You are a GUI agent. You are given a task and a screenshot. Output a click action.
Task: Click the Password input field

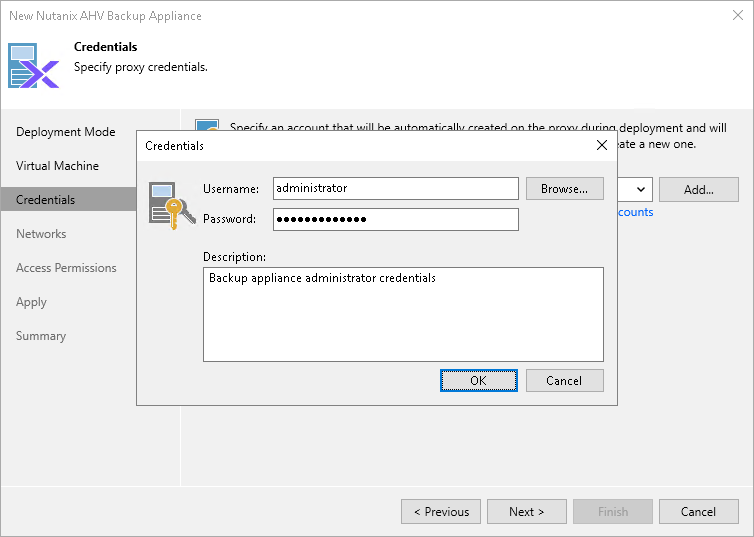pos(395,219)
